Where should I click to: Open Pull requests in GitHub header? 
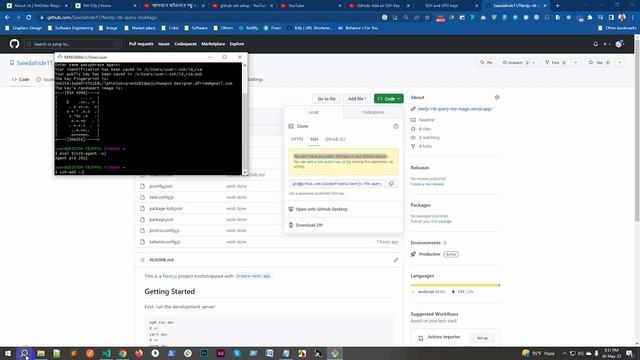pos(141,44)
